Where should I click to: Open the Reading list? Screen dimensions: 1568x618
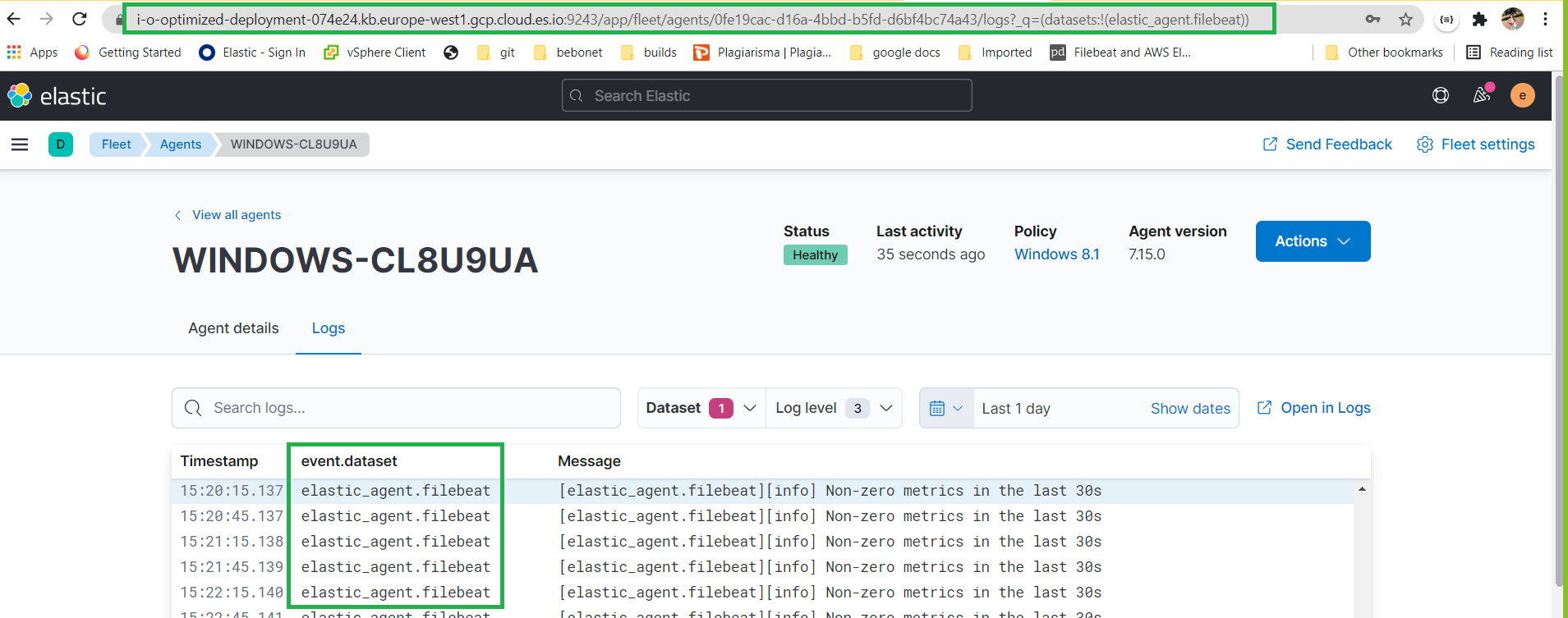tap(1510, 53)
